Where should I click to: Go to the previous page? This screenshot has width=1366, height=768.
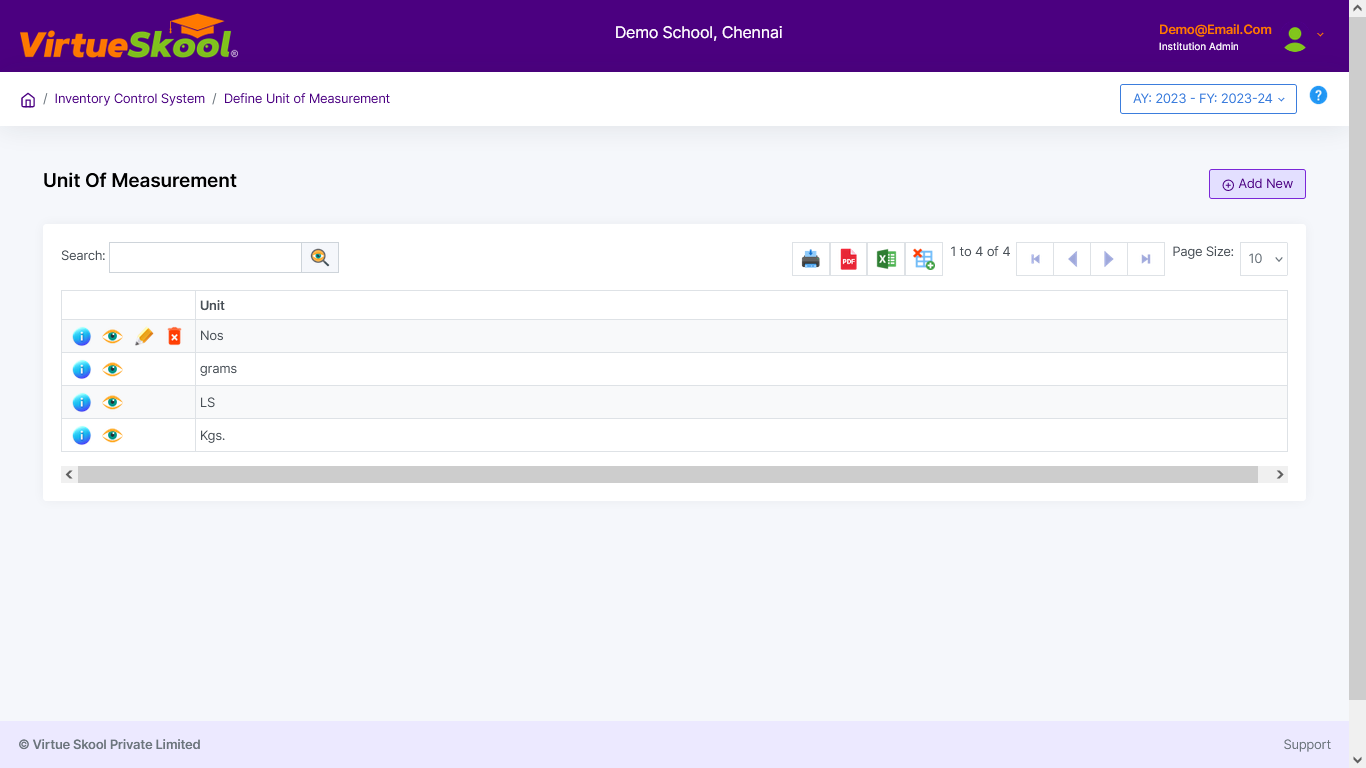point(1072,259)
